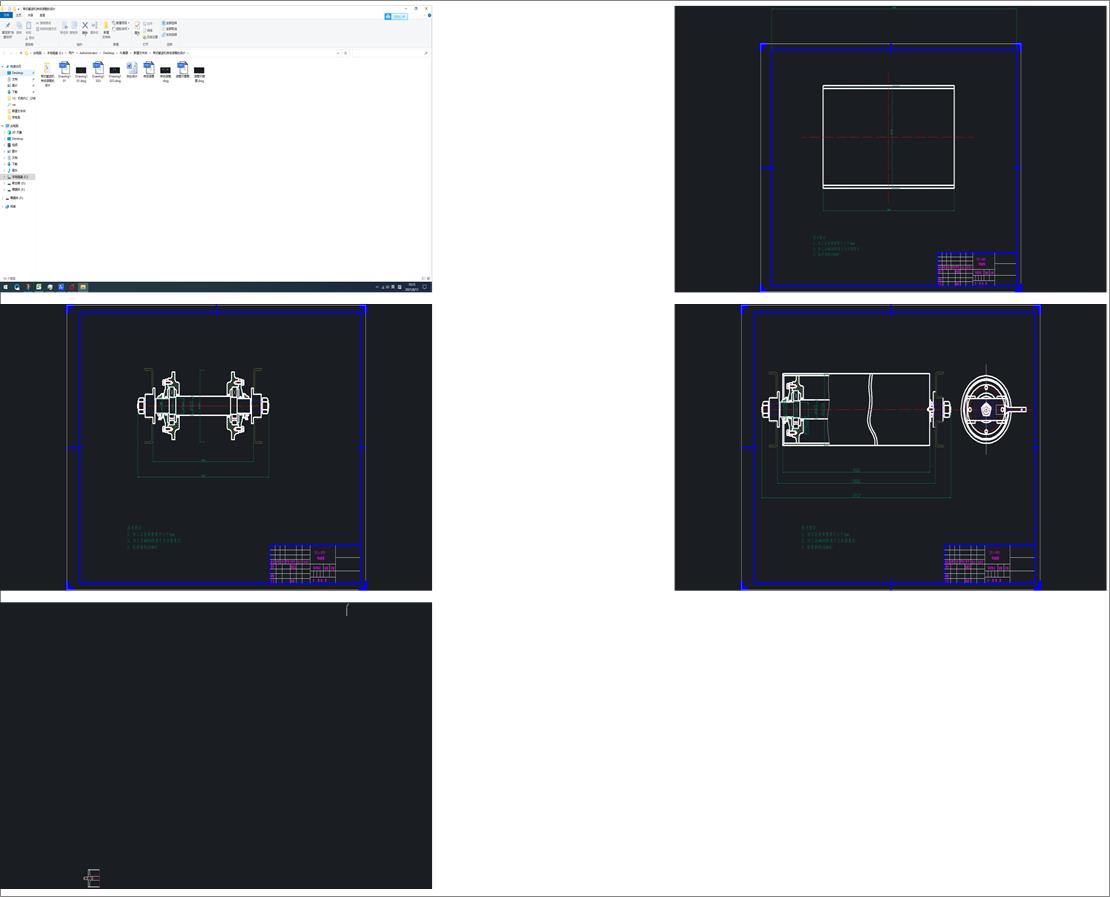
Task: Open the CAD thumbnail showing the axle assembly
Action: click(216, 447)
